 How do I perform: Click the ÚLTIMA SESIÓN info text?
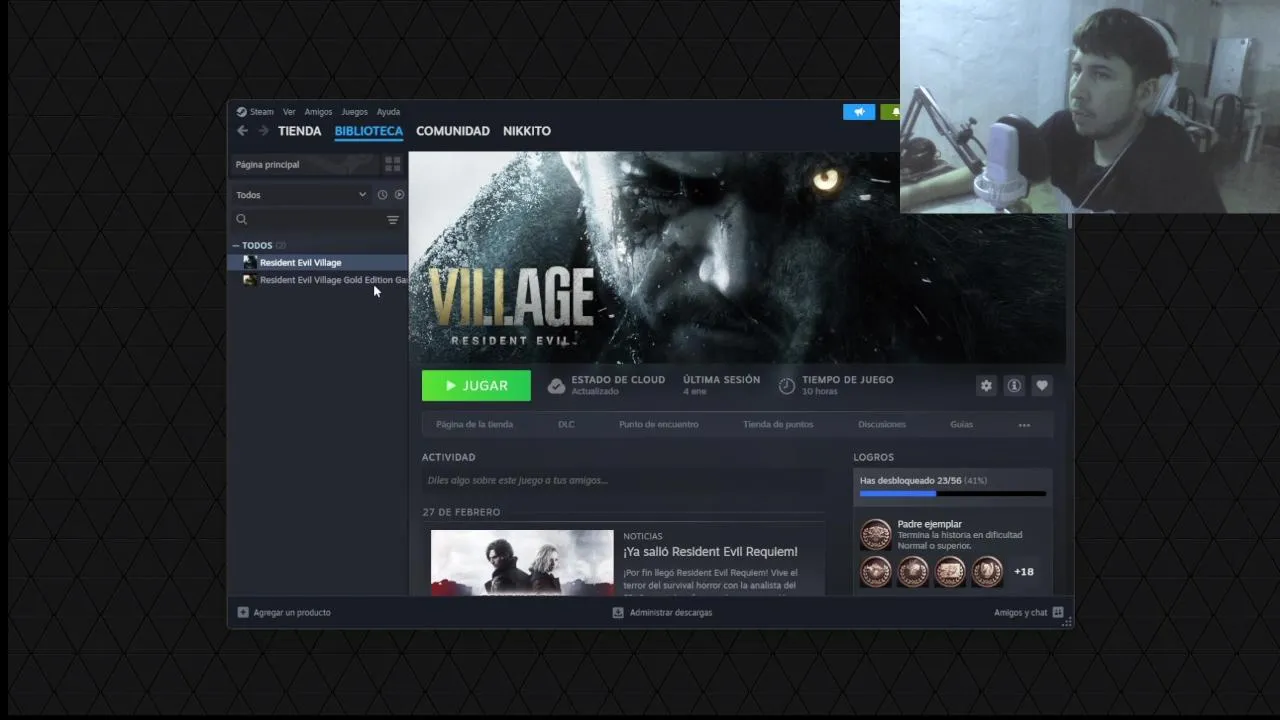(721, 385)
